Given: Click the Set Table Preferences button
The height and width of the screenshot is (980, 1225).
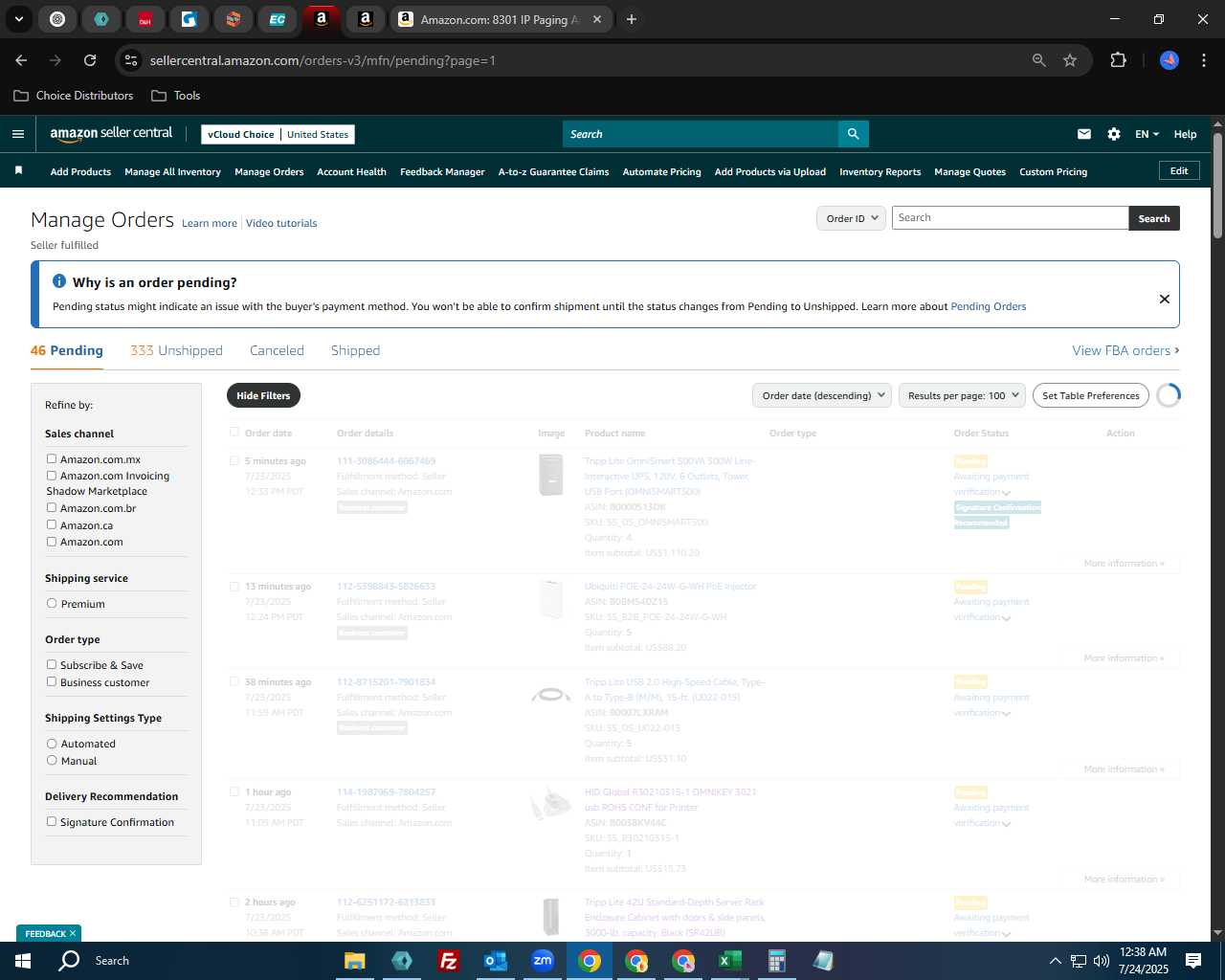Looking at the screenshot, I should point(1091,395).
